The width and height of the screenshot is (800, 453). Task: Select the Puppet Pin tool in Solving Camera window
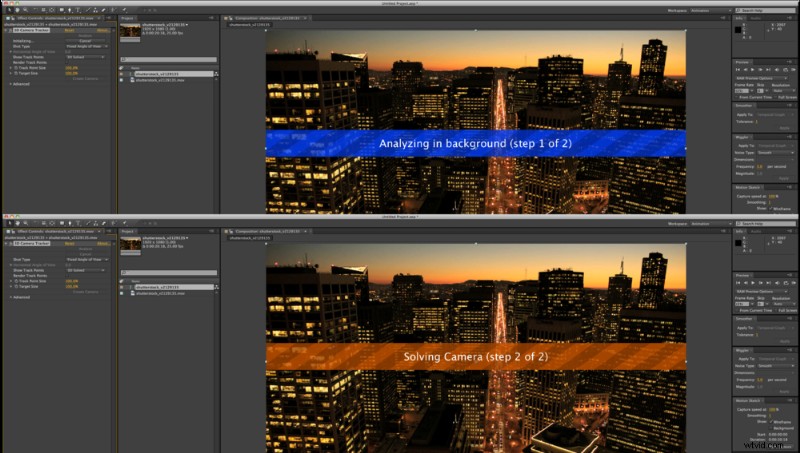click(124, 223)
